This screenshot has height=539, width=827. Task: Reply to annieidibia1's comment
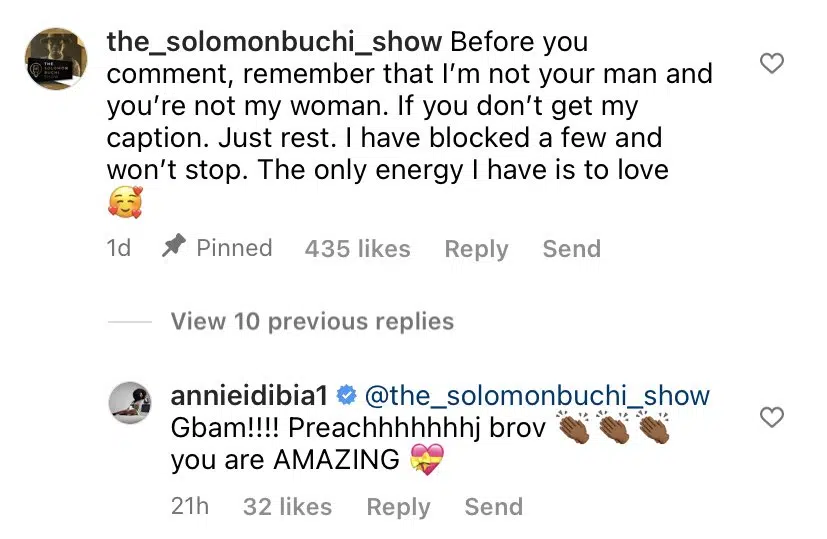[398, 507]
